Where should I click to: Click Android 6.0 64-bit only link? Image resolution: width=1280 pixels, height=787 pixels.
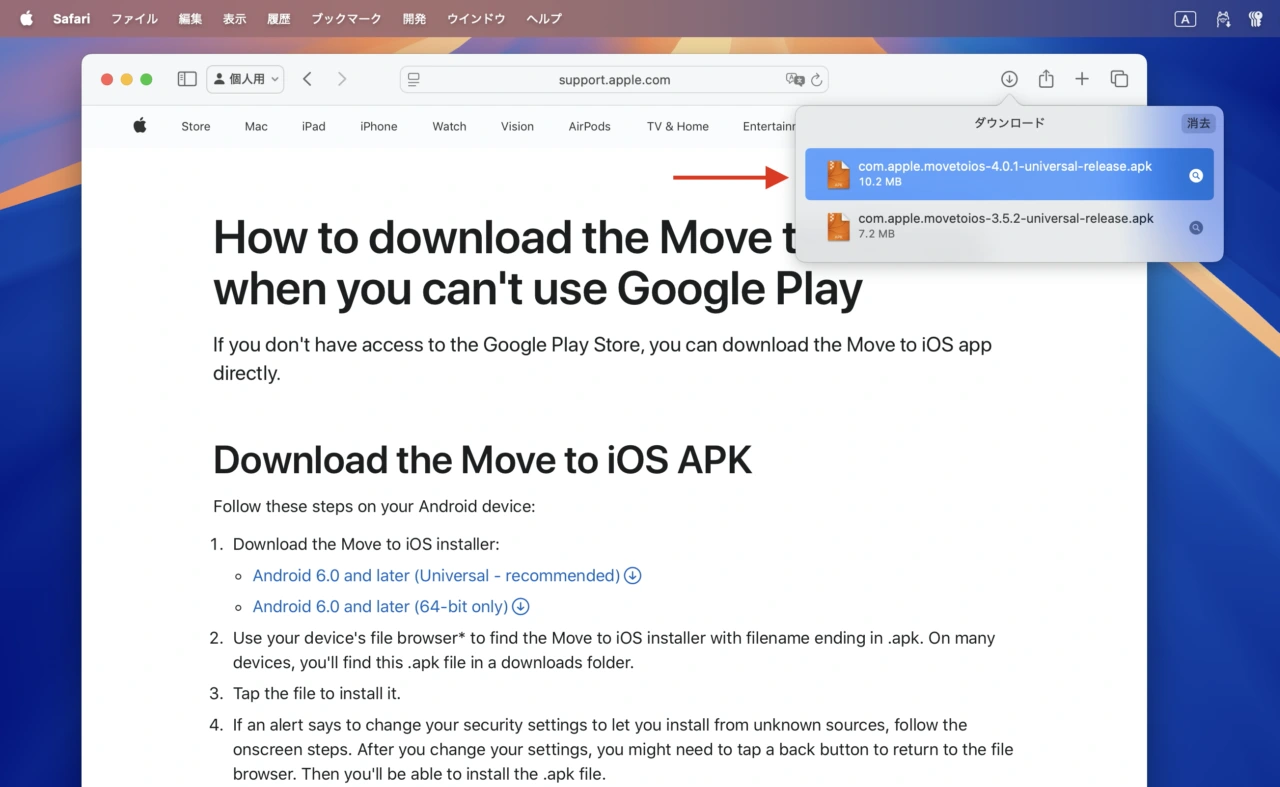click(380, 607)
